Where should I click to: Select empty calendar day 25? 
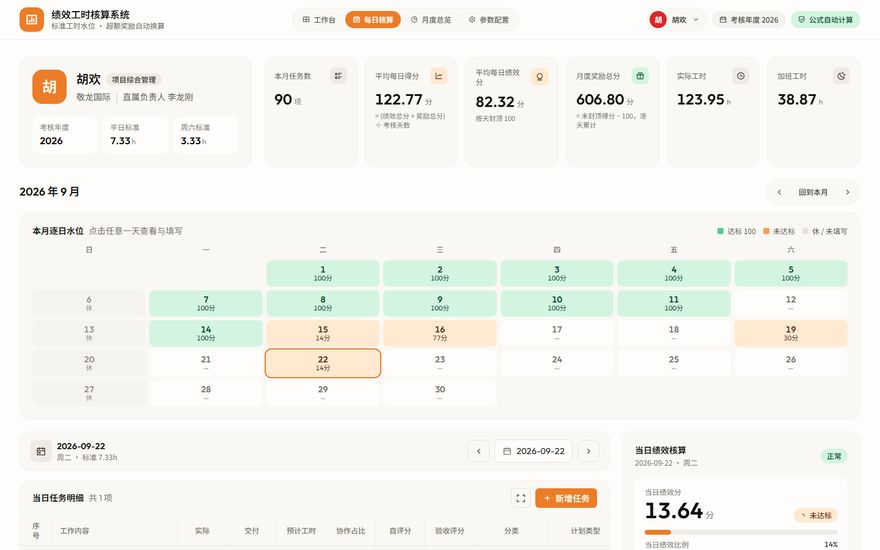674,363
